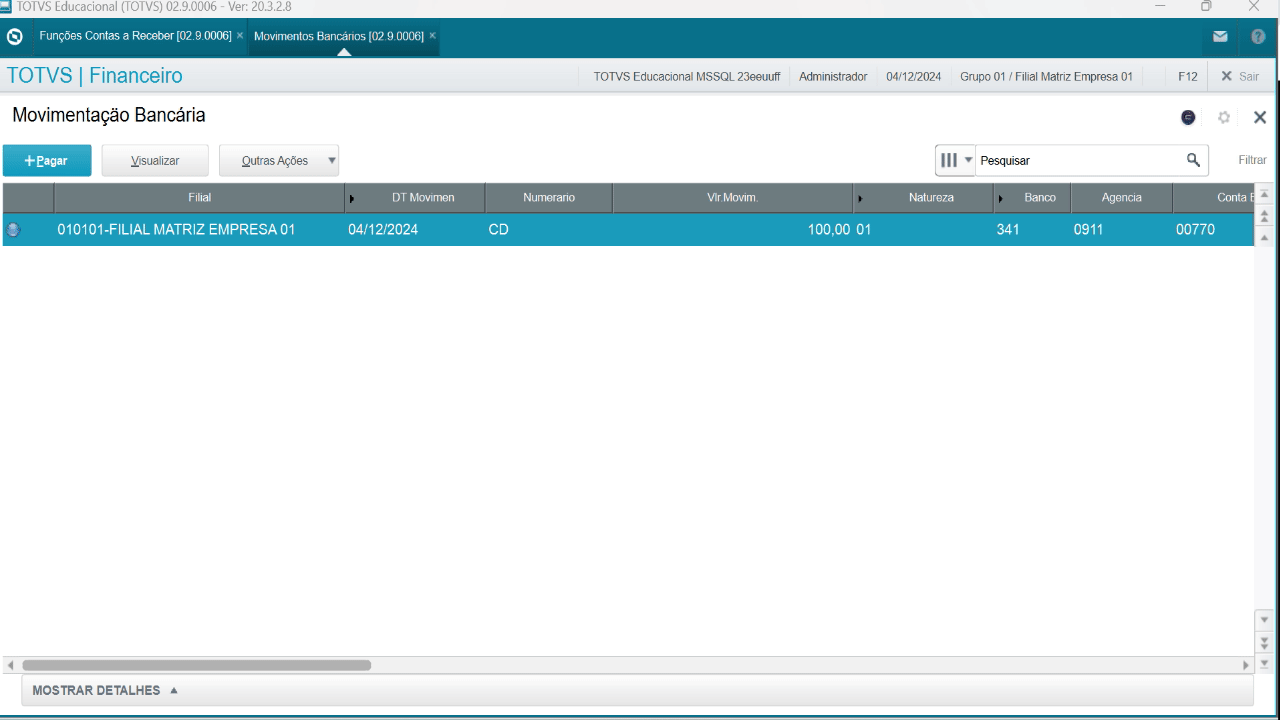Click the horizontal scrollbar left arrow
This screenshot has width=1280, height=720.
click(x=10, y=665)
